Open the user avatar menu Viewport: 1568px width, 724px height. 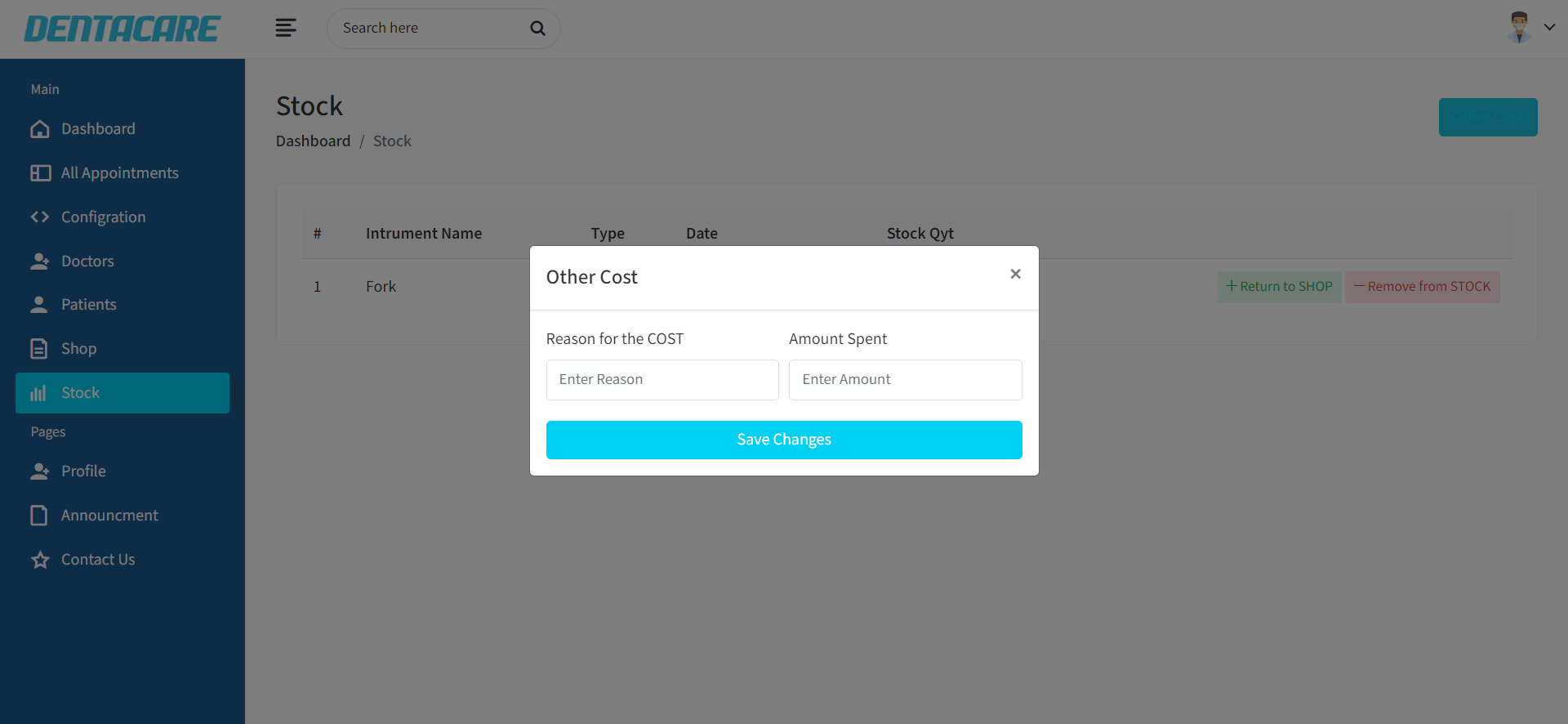pyautogui.click(x=1519, y=28)
